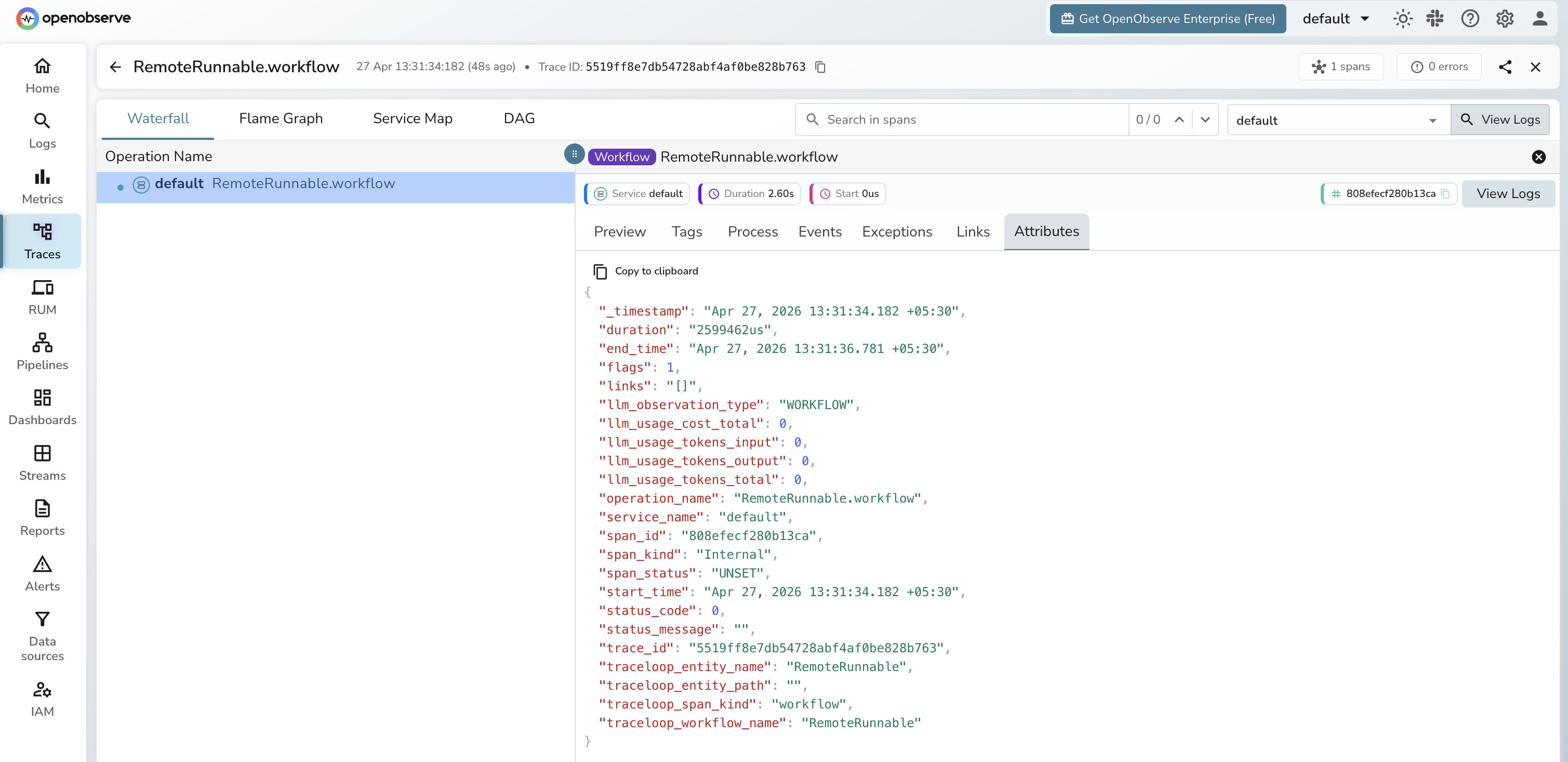Click inside the Search in spans field
The height and width of the screenshot is (762, 1568).
[962, 120]
